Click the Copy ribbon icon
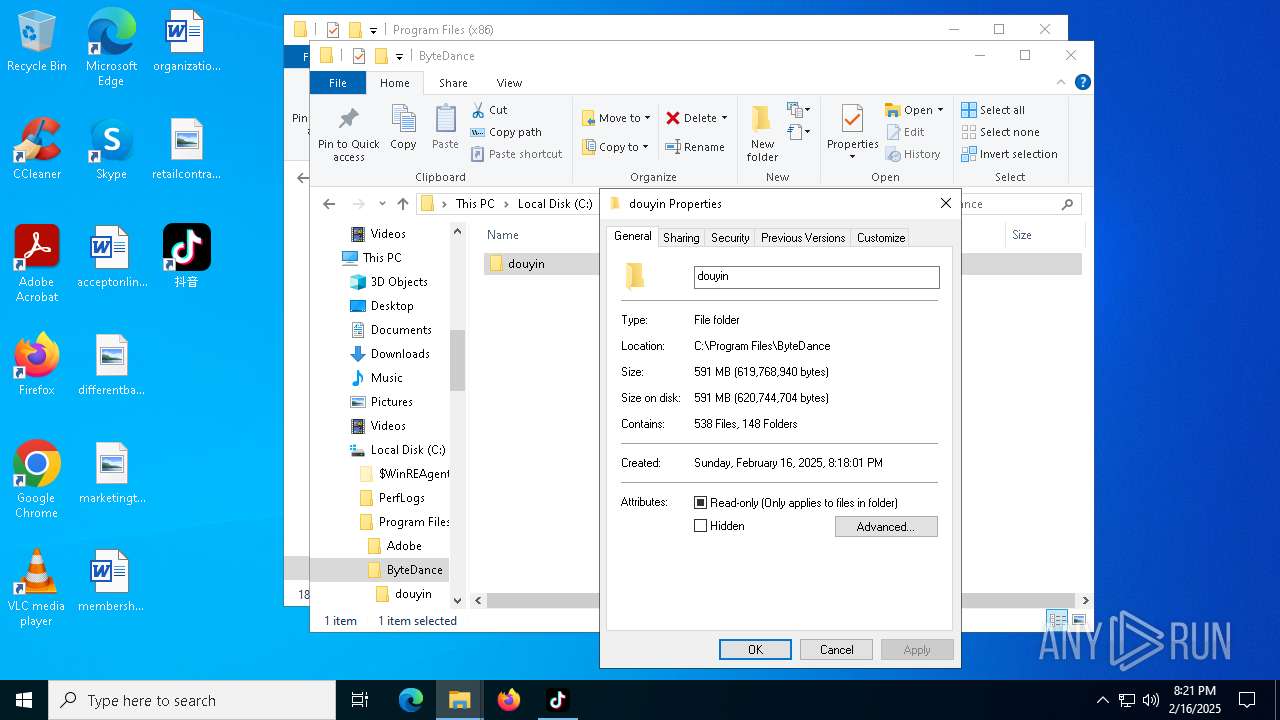 click(x=403, y=128)
